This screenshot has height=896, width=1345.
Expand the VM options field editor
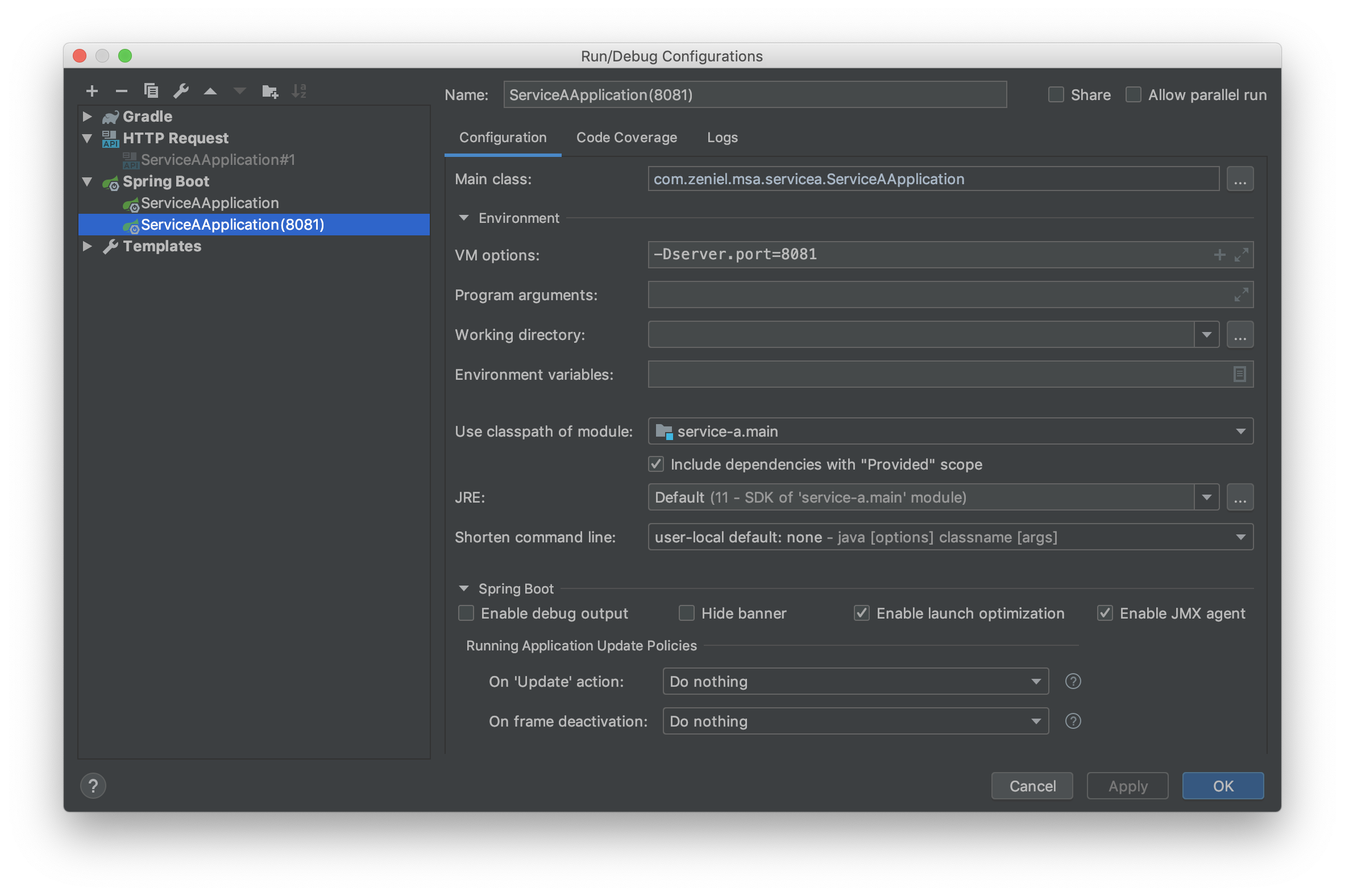point(1240,255)
